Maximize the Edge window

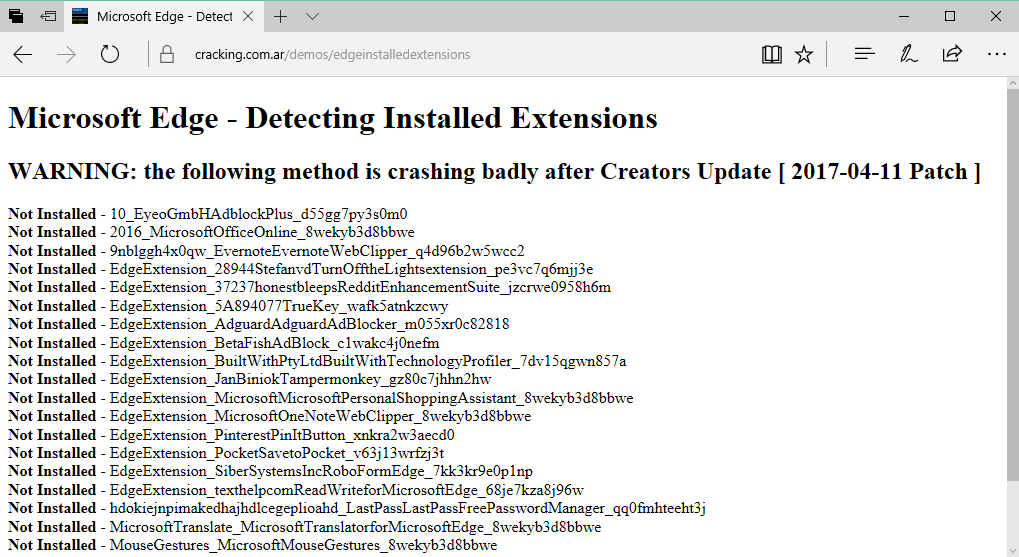[x=950, y=16]
